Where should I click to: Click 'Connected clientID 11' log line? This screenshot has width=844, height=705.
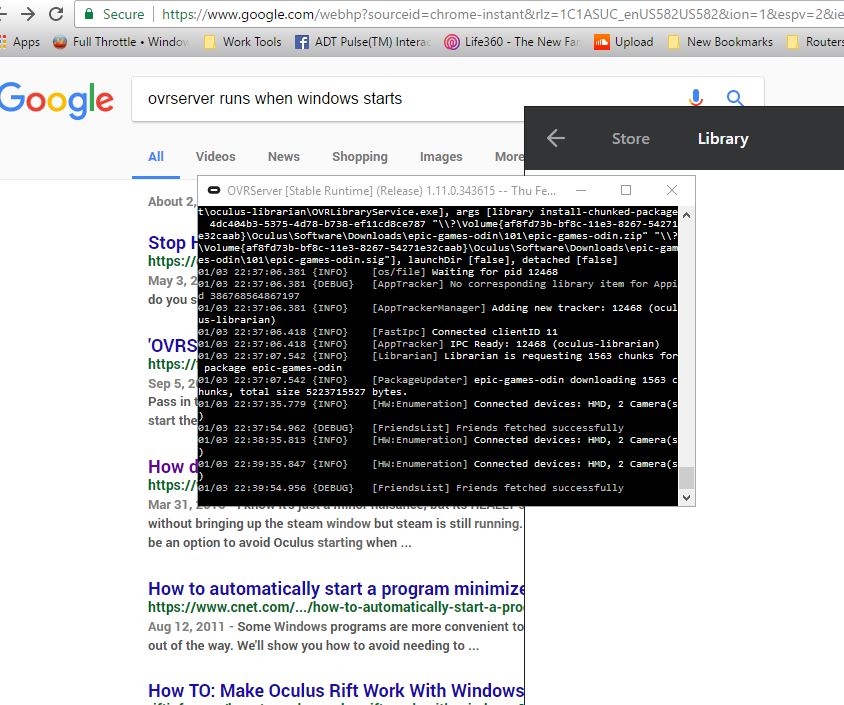(x=378, y=332)
